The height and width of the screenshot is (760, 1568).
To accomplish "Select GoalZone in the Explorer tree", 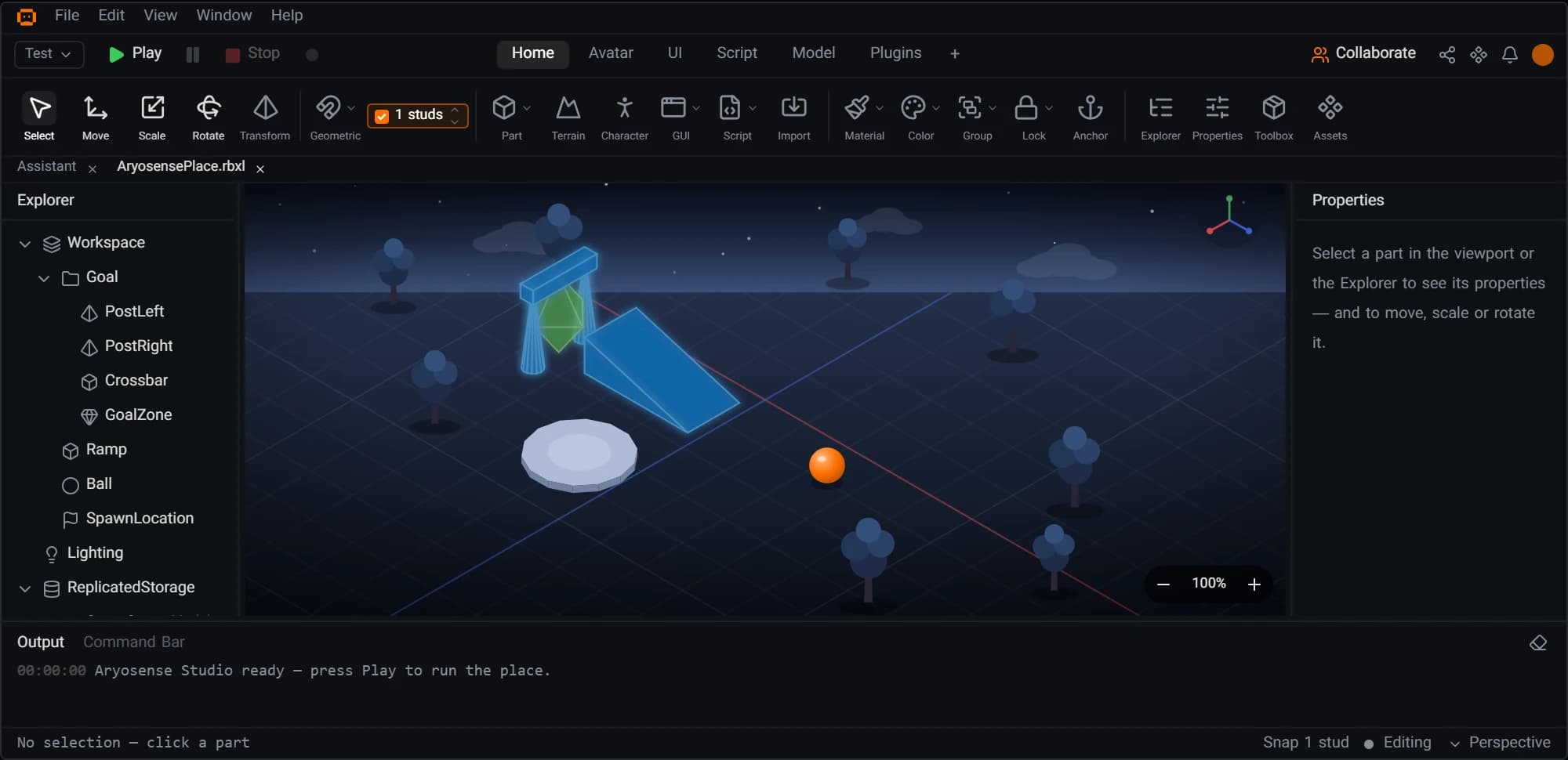I will coord(125,415).
